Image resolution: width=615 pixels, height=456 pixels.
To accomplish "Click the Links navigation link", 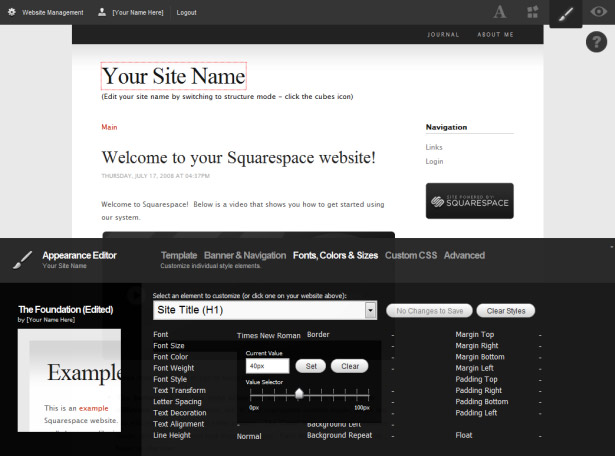I will click(434, 147).
